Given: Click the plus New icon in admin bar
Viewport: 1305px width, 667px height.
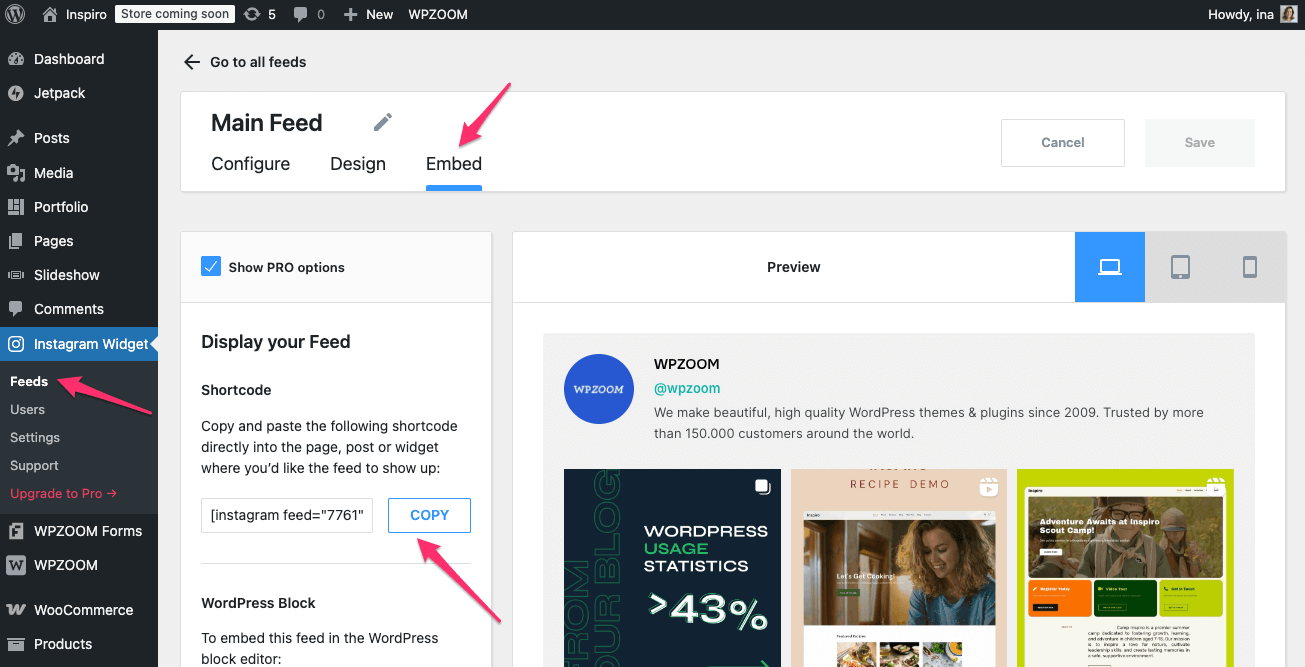Looking at the screenshot, I should tap(350, 15).
